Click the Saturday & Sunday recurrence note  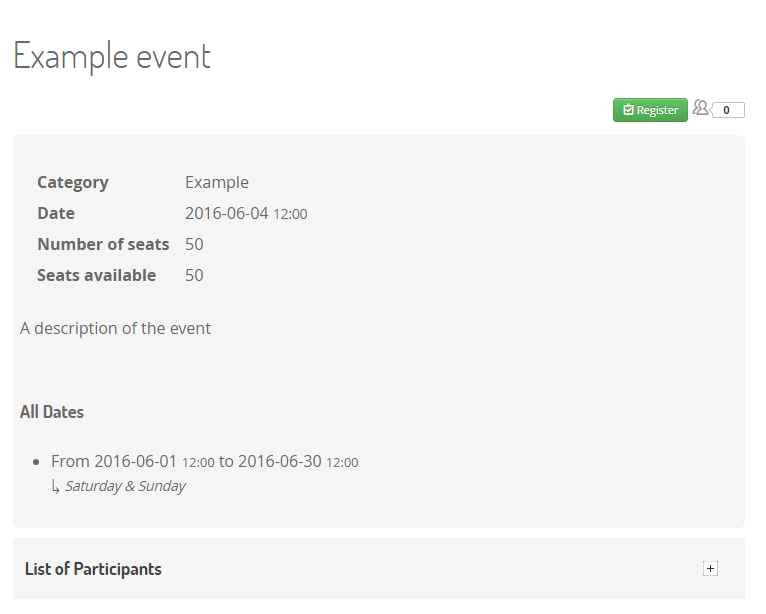click(x=125, y=487)
